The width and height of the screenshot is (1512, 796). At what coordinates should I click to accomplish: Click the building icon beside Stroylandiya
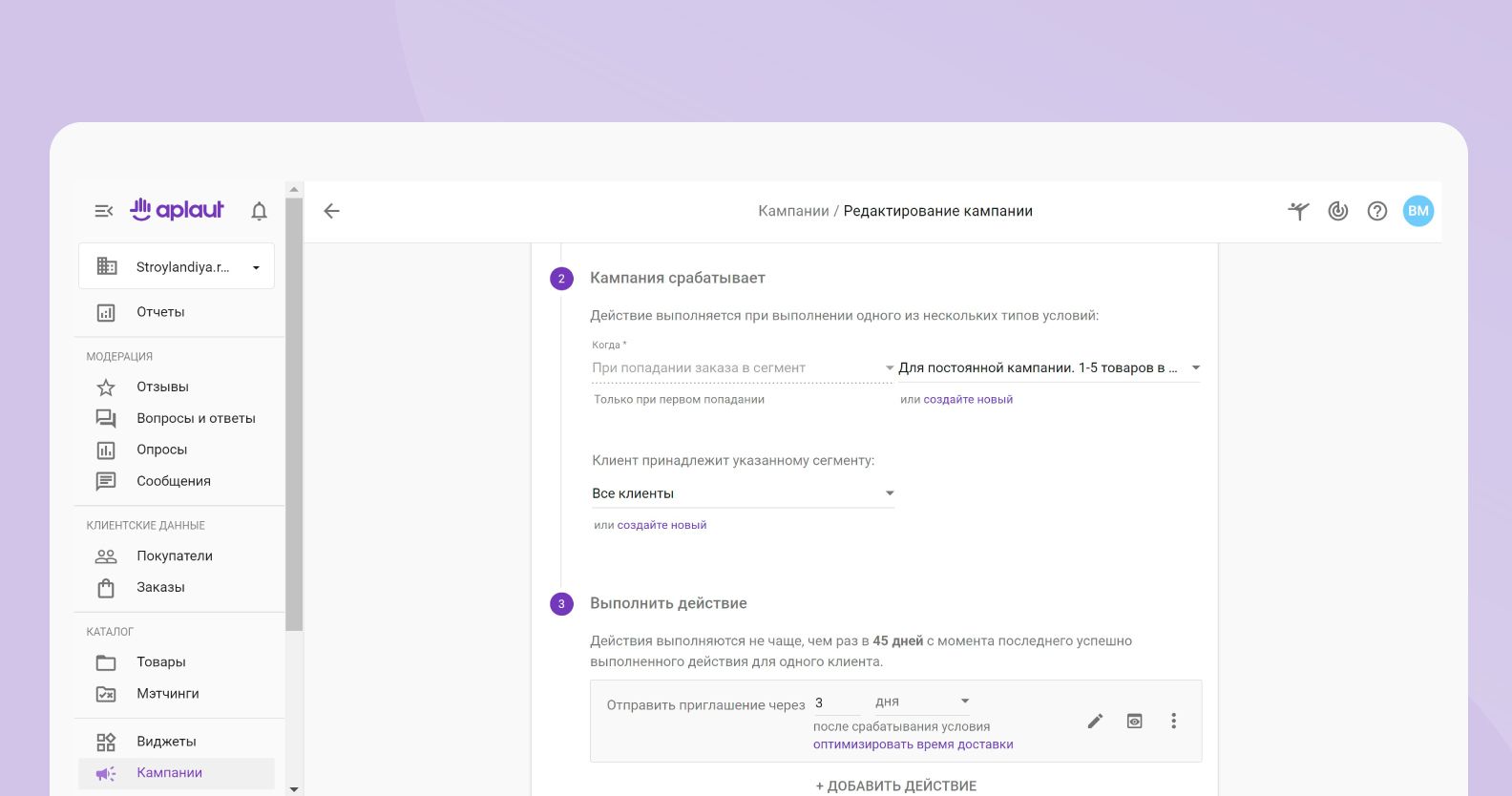point(107,266)
